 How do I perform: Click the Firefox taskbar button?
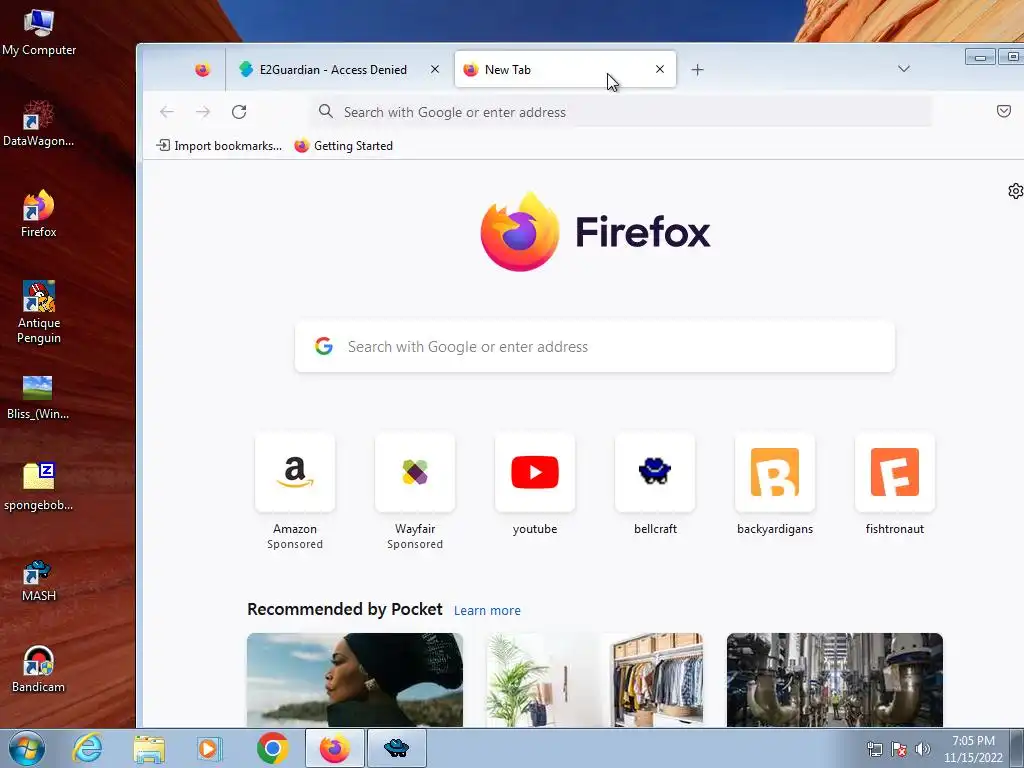pos(334,748)
